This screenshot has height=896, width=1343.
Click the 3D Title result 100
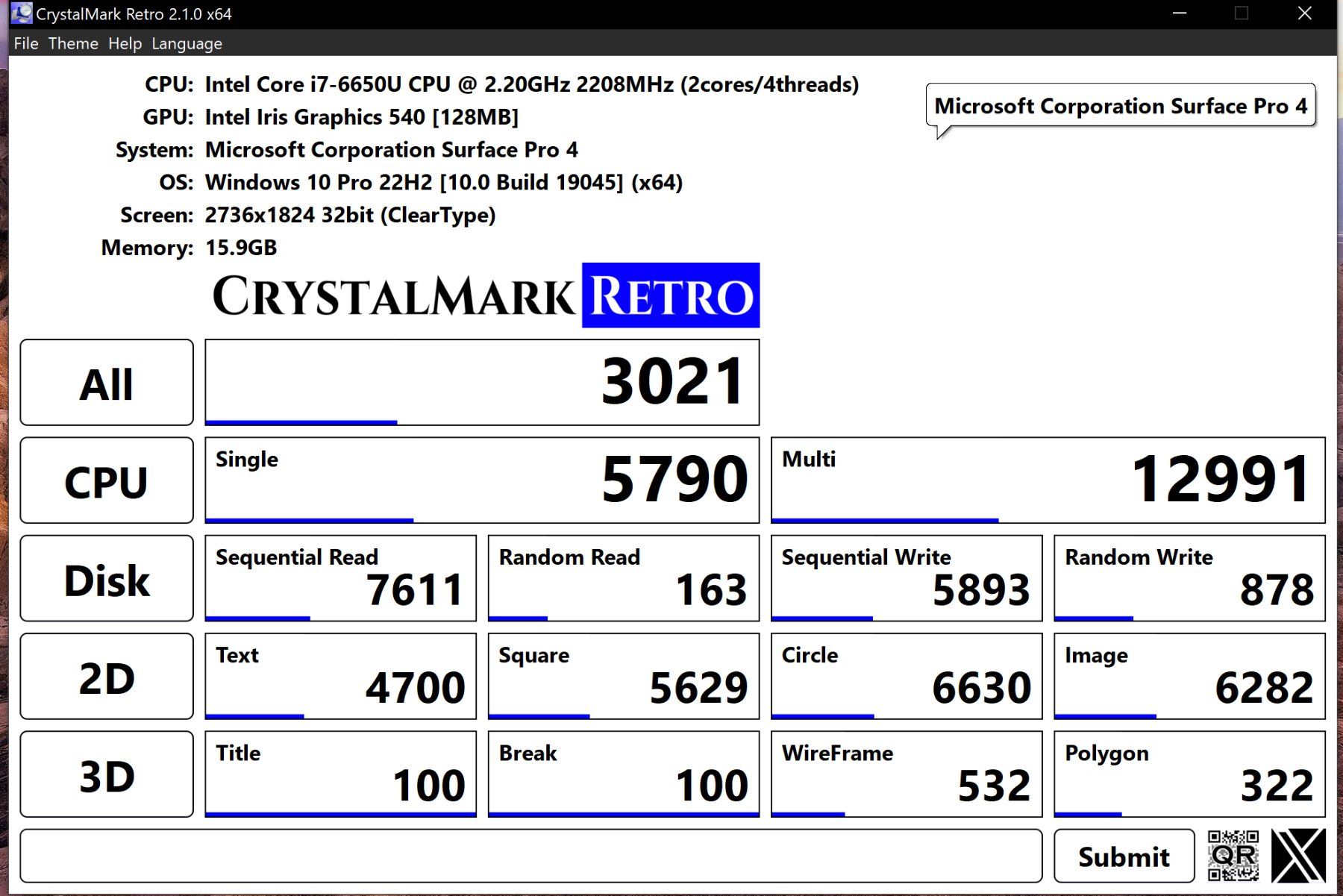point(340,774)
